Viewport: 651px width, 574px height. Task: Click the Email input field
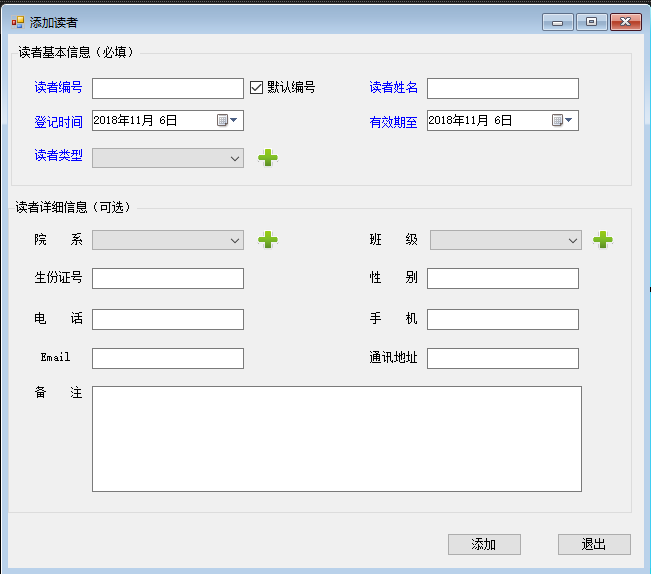click(168, 358)
